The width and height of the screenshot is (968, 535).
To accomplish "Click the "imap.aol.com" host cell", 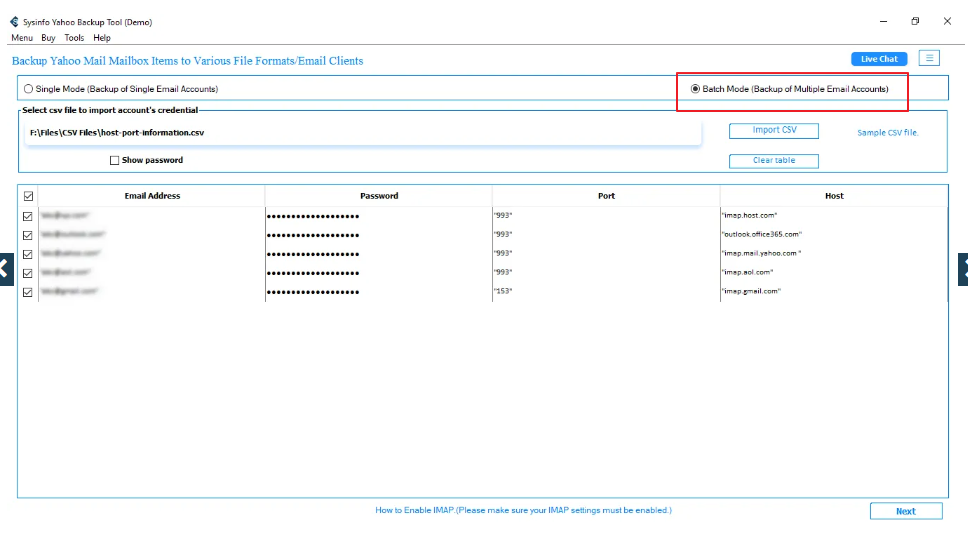I will 833,272.
